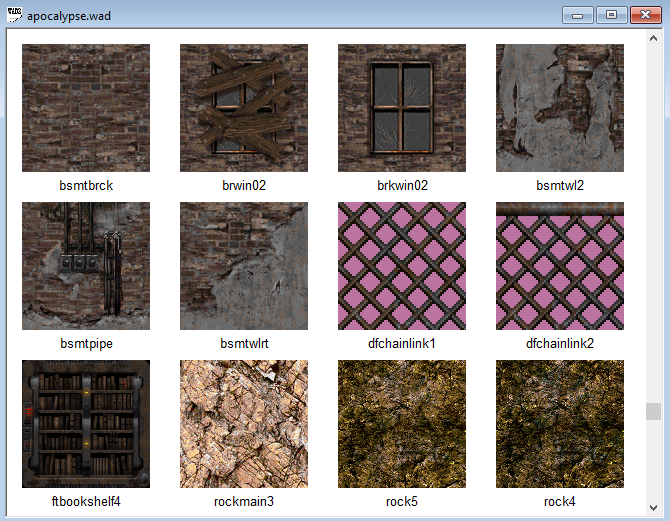
Task: Click the vertical scrollbar thumb
Action: tap(653, 411)
